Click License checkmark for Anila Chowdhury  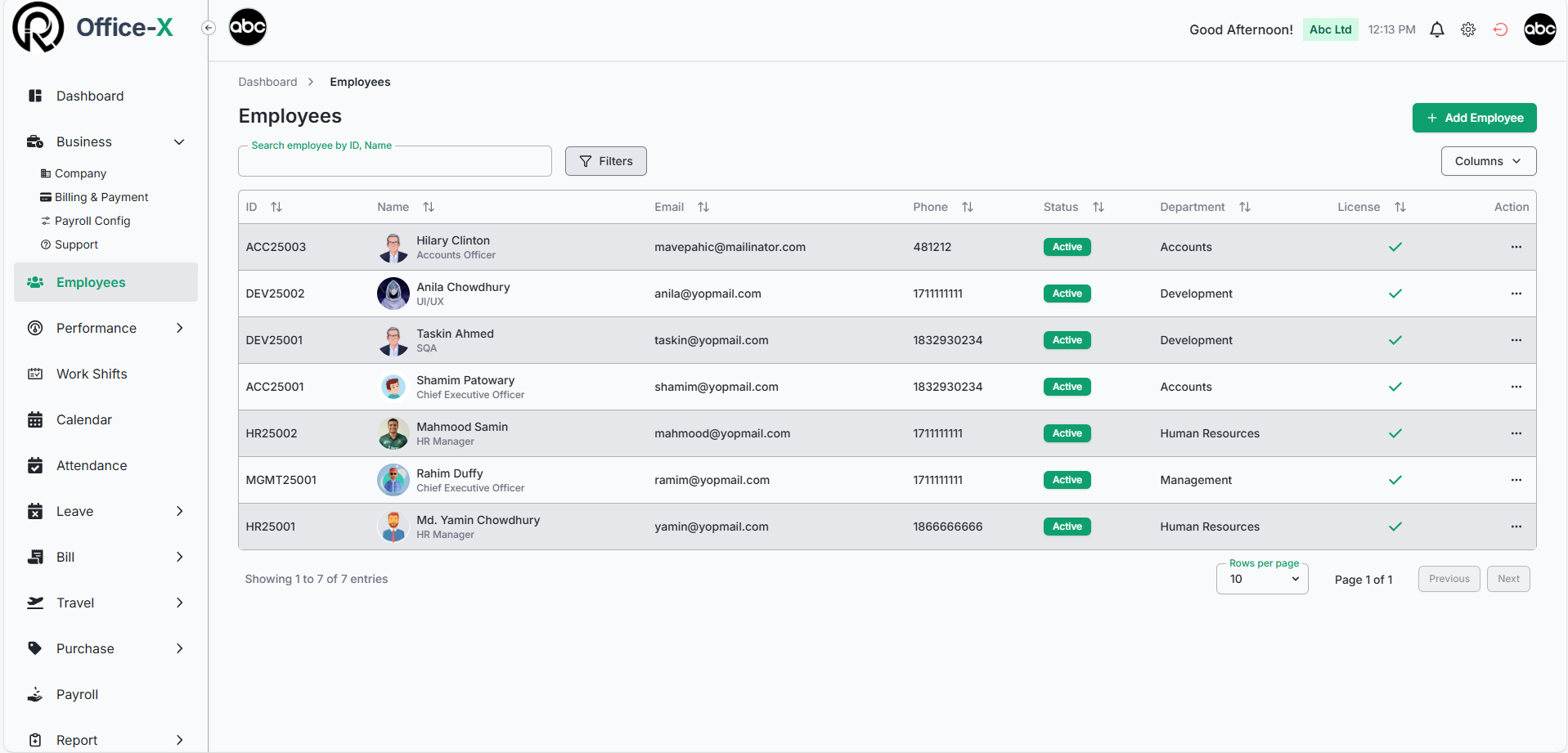1395,294
